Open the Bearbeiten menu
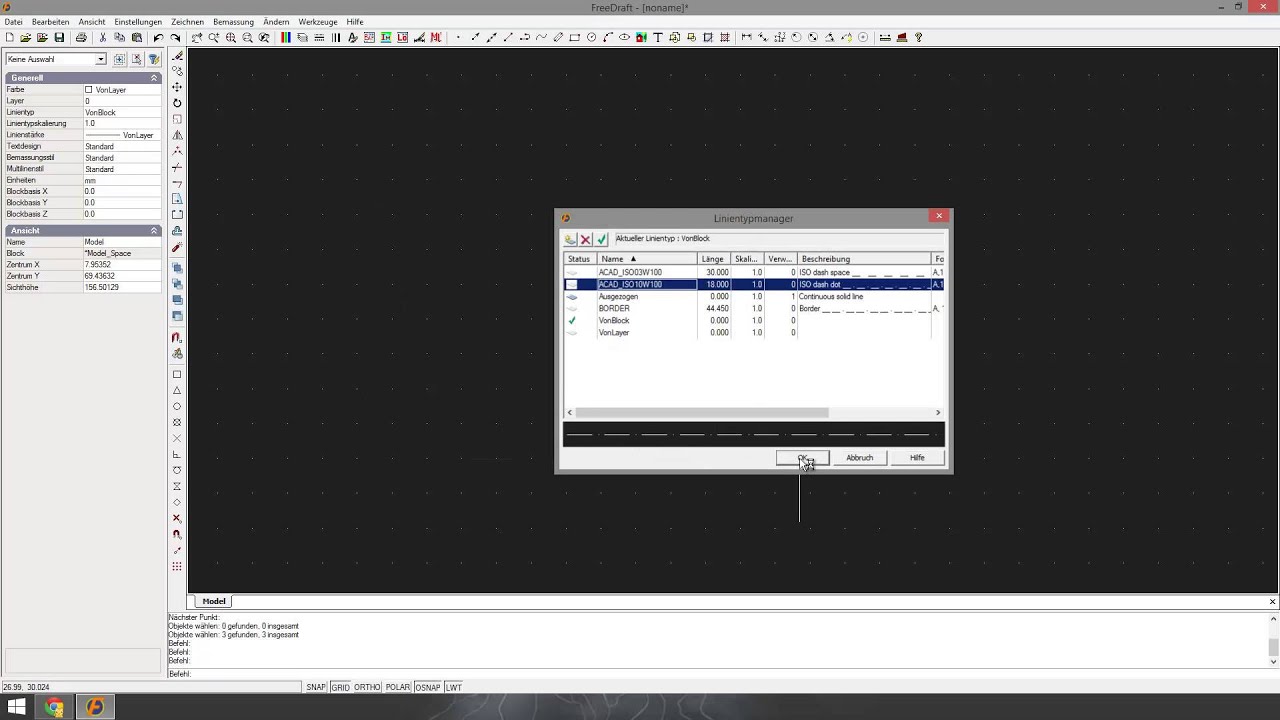The height and width of the screenshot is (720, 1280). [x=51, y=21]
